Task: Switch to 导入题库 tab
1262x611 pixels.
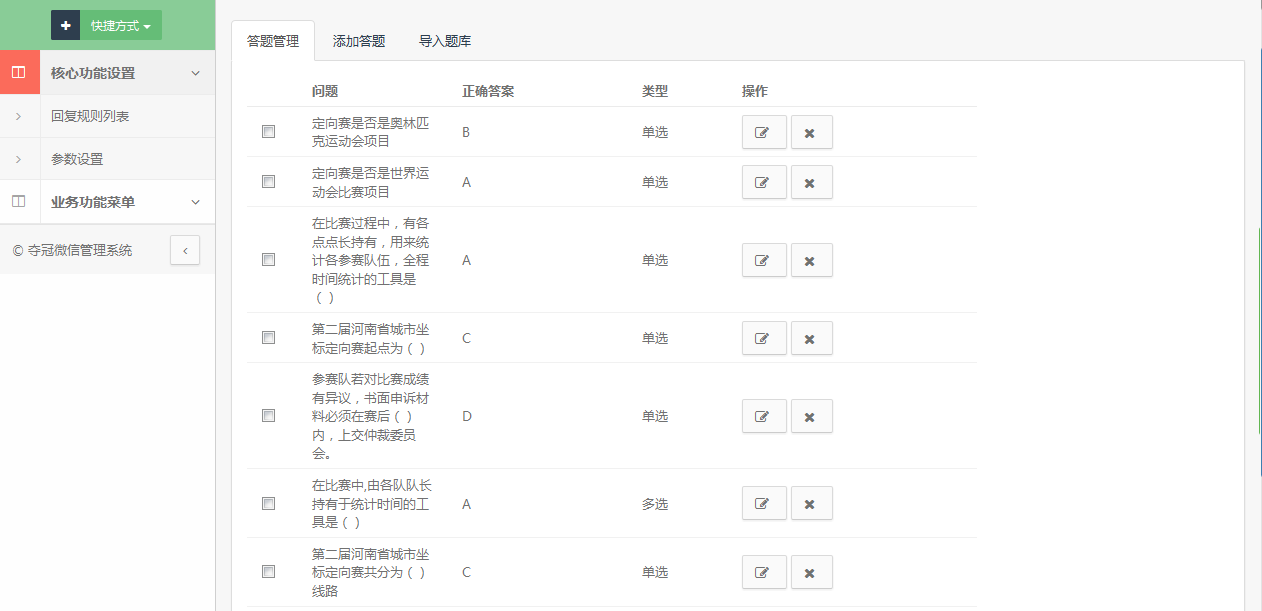Action: point(445,41)
